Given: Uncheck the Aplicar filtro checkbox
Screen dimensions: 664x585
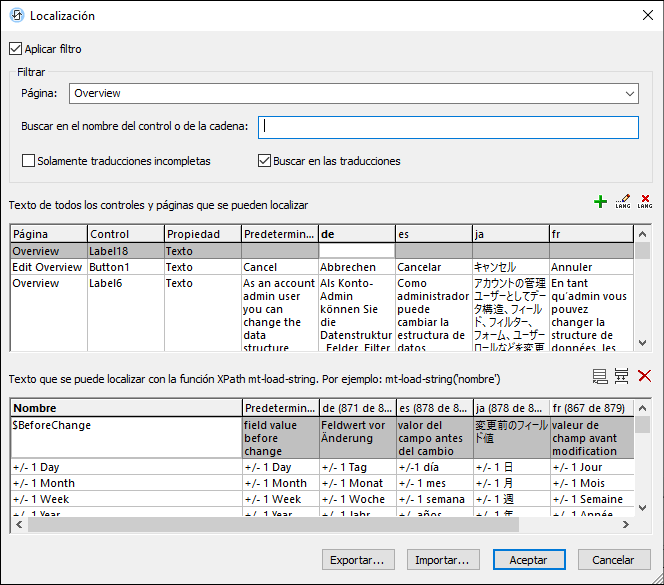Looking at the screenshot, I should [15, 49].
